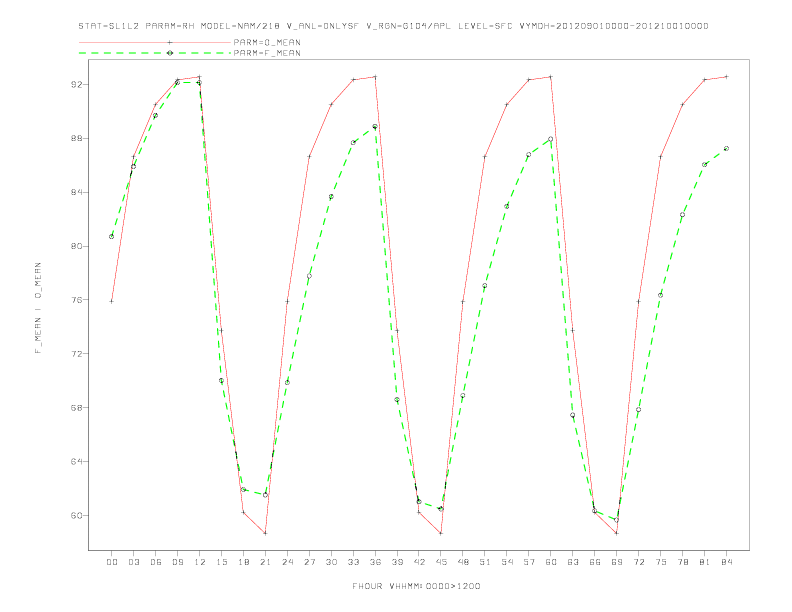Image resolution: width=792 pixels, height=612 pixels.
Task: Click the 75 hour tick label
Action: [661, 562]
